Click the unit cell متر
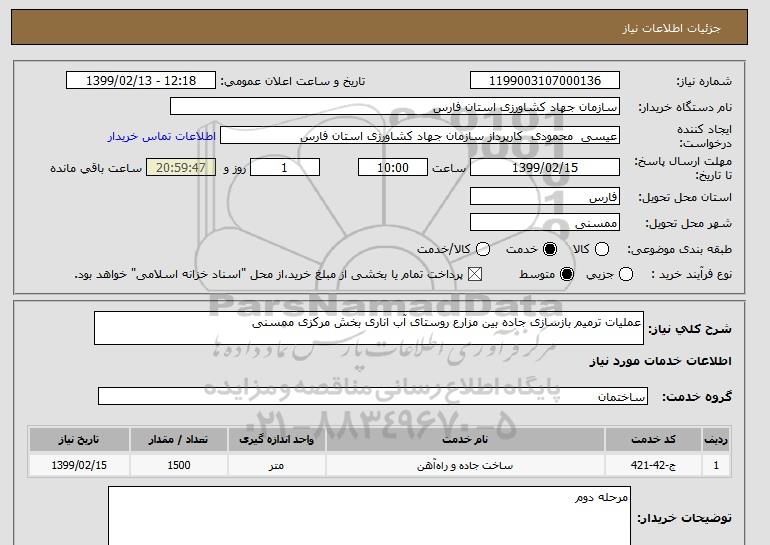This screenshot has height=545, width=770. click(276, 465)
